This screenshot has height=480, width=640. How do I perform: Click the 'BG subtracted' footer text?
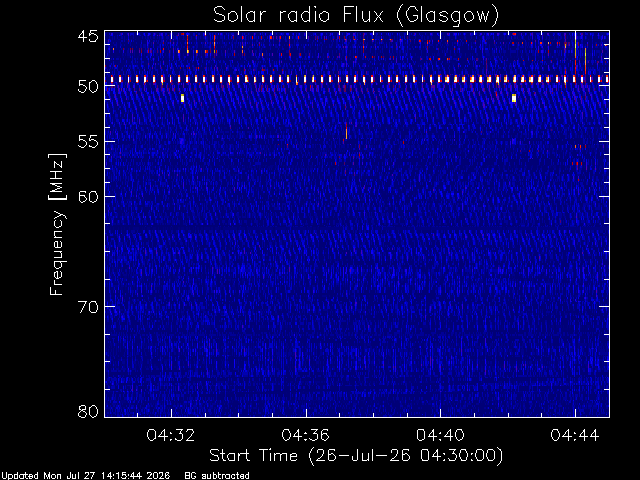(217, 476)
